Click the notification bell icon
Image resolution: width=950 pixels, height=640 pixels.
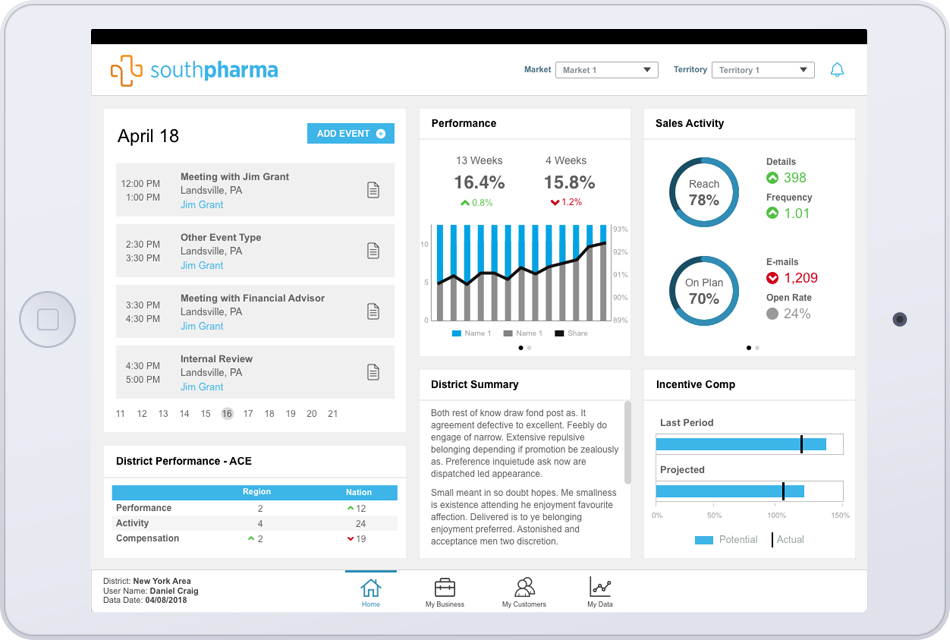837,70
